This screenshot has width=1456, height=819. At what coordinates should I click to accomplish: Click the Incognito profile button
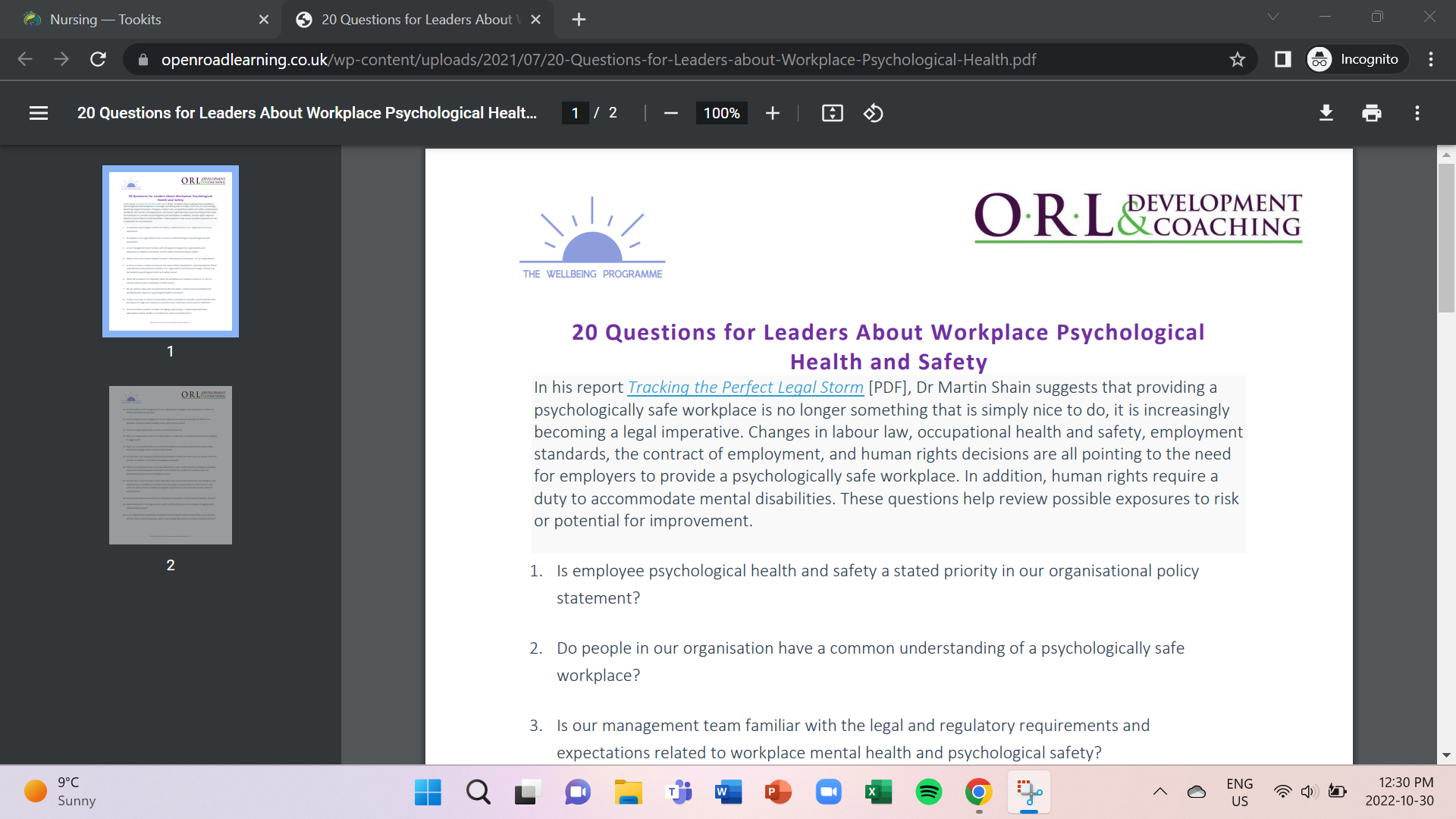(x=1356, y=59)
